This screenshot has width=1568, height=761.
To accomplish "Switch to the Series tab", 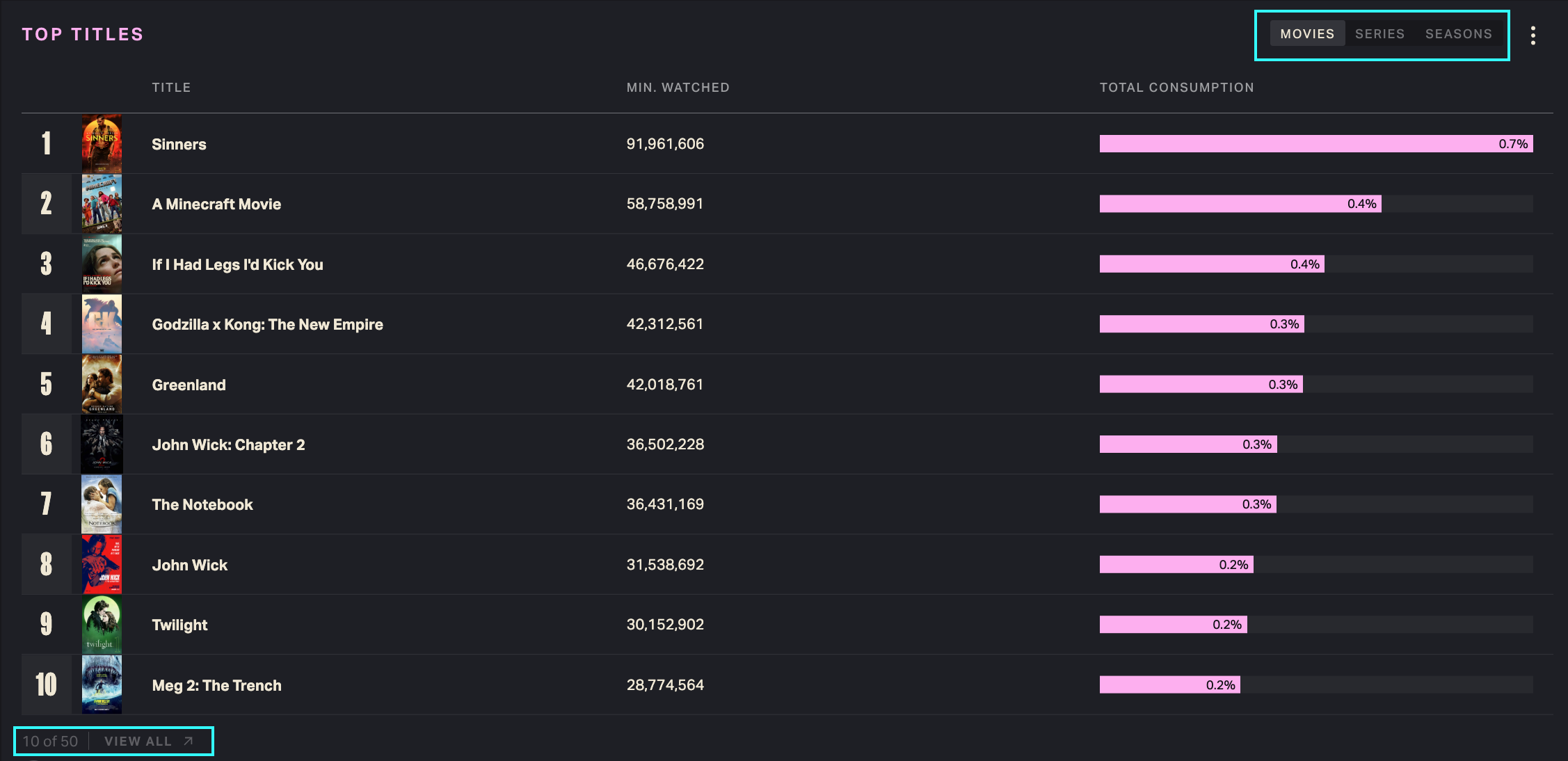I will [1379, 34].
